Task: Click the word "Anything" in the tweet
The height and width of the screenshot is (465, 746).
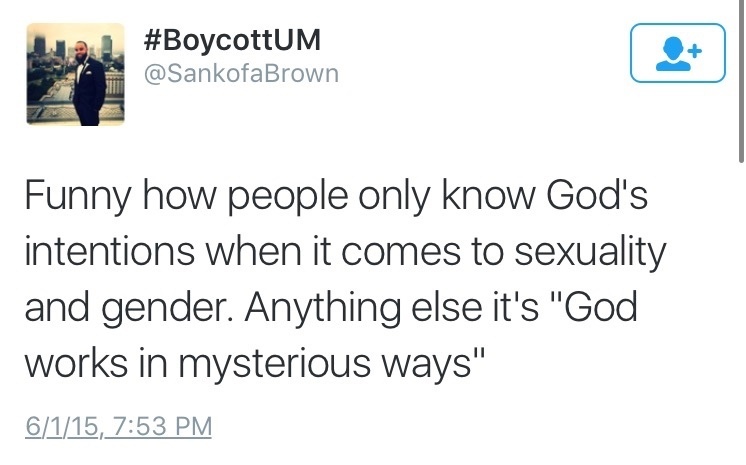Action: pos(323,309)
